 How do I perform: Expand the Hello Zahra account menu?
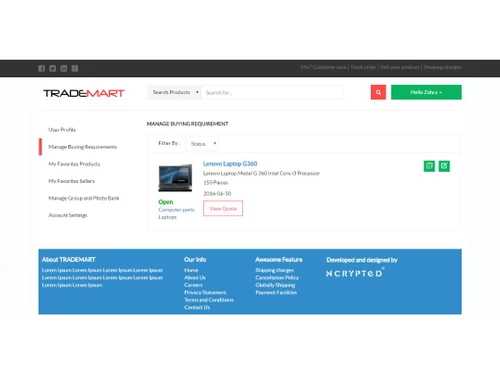[x=426, y=92]
